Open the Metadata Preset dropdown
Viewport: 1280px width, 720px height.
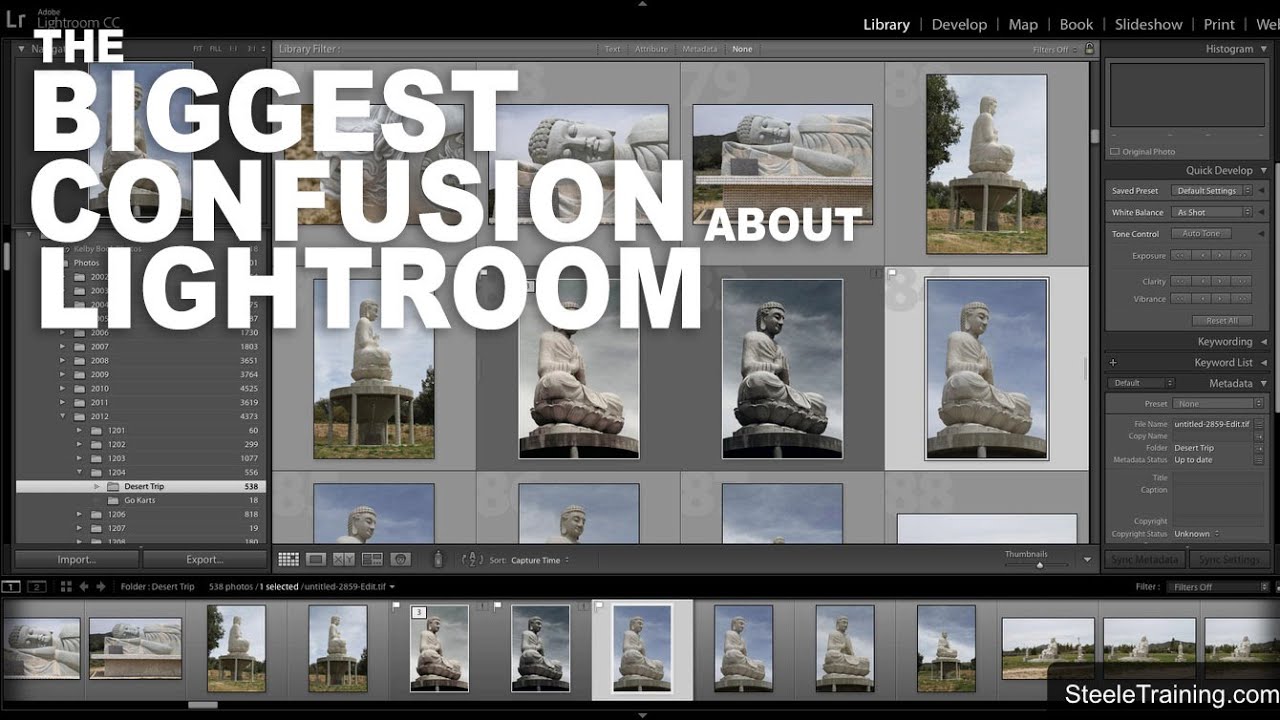tap(1218, 404)
